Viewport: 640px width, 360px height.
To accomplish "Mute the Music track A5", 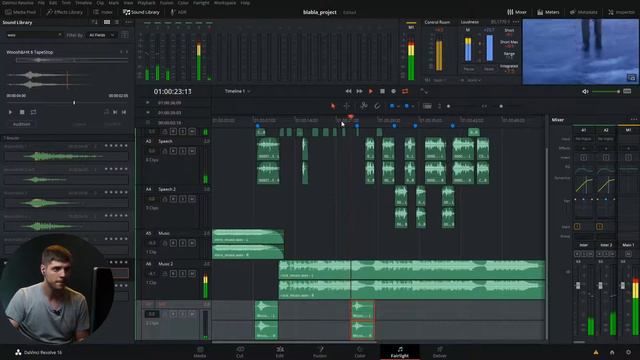I will click(x=192, y=243).
